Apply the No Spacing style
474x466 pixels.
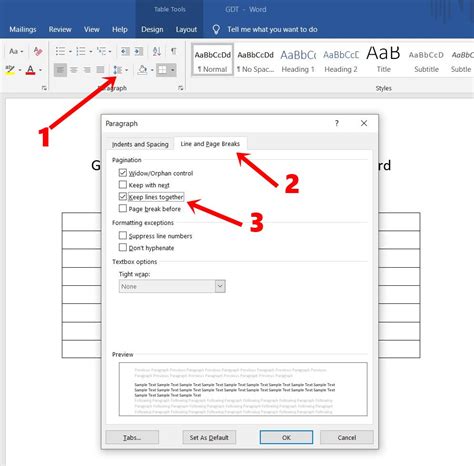point(255,60)
